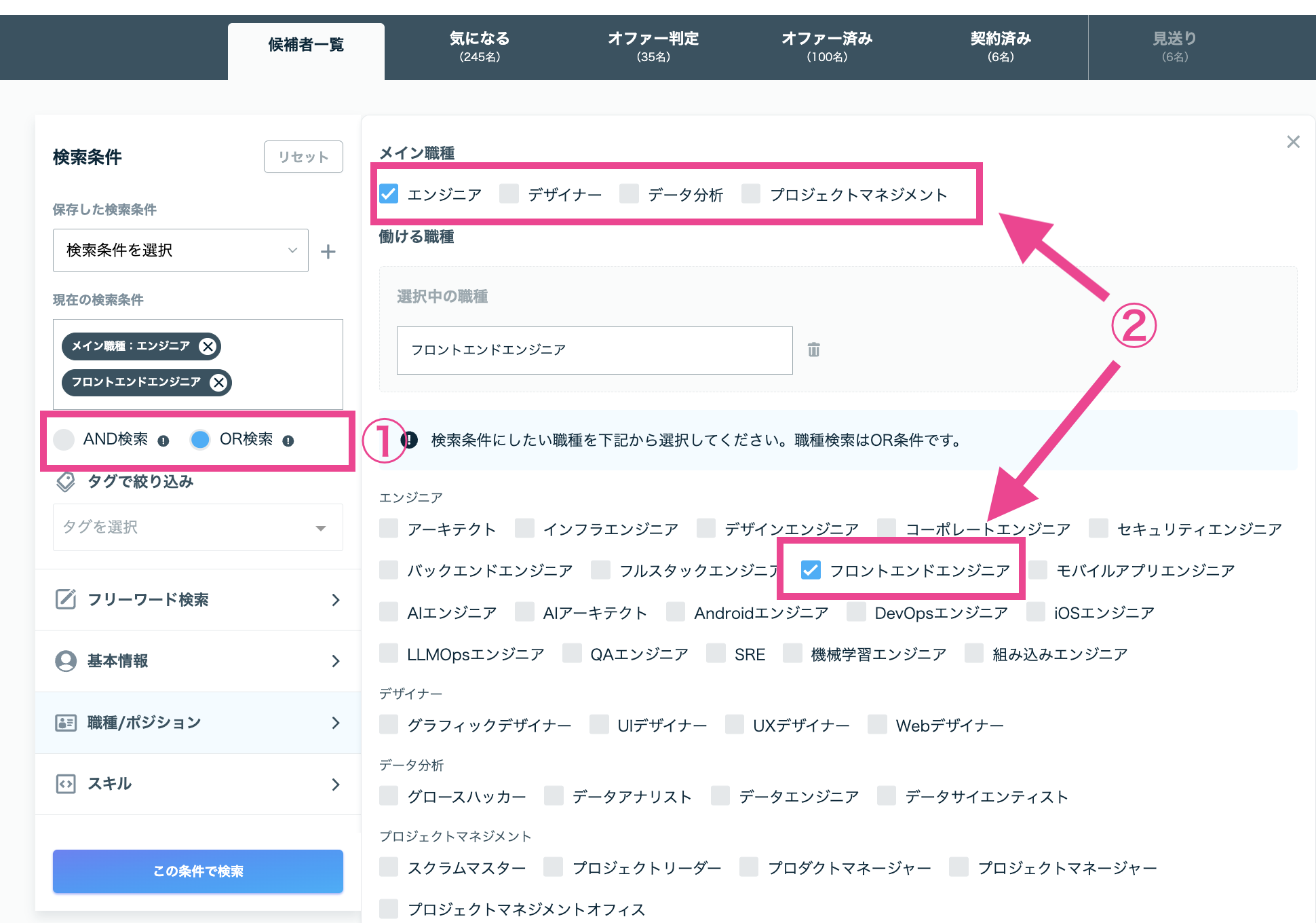This screenshot has height=923, width=1316.
Task: Check the UXデザイナー checkbox
Action: [735, 725]
